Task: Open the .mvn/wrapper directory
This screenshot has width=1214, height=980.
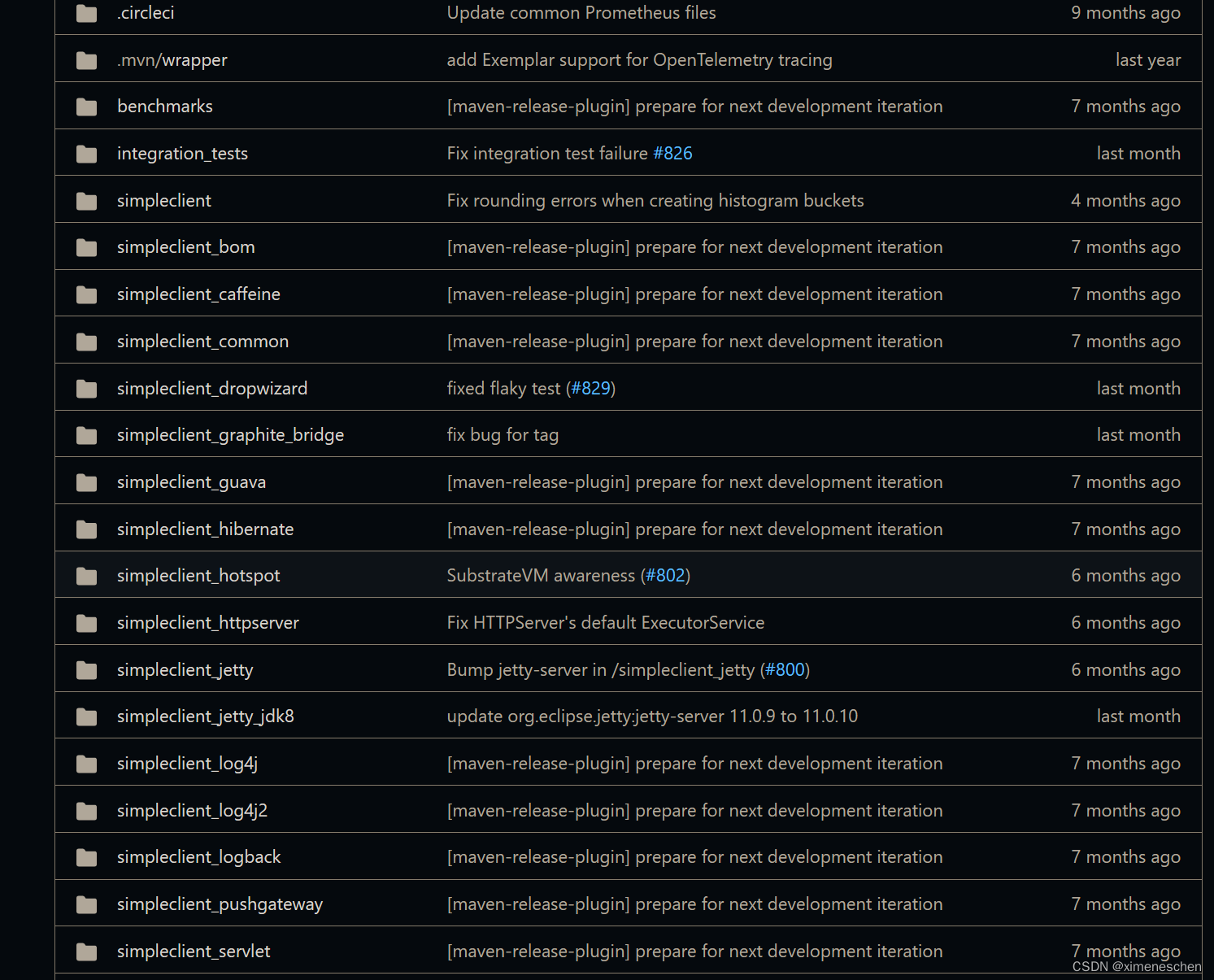Action: [x=172, y=60]
